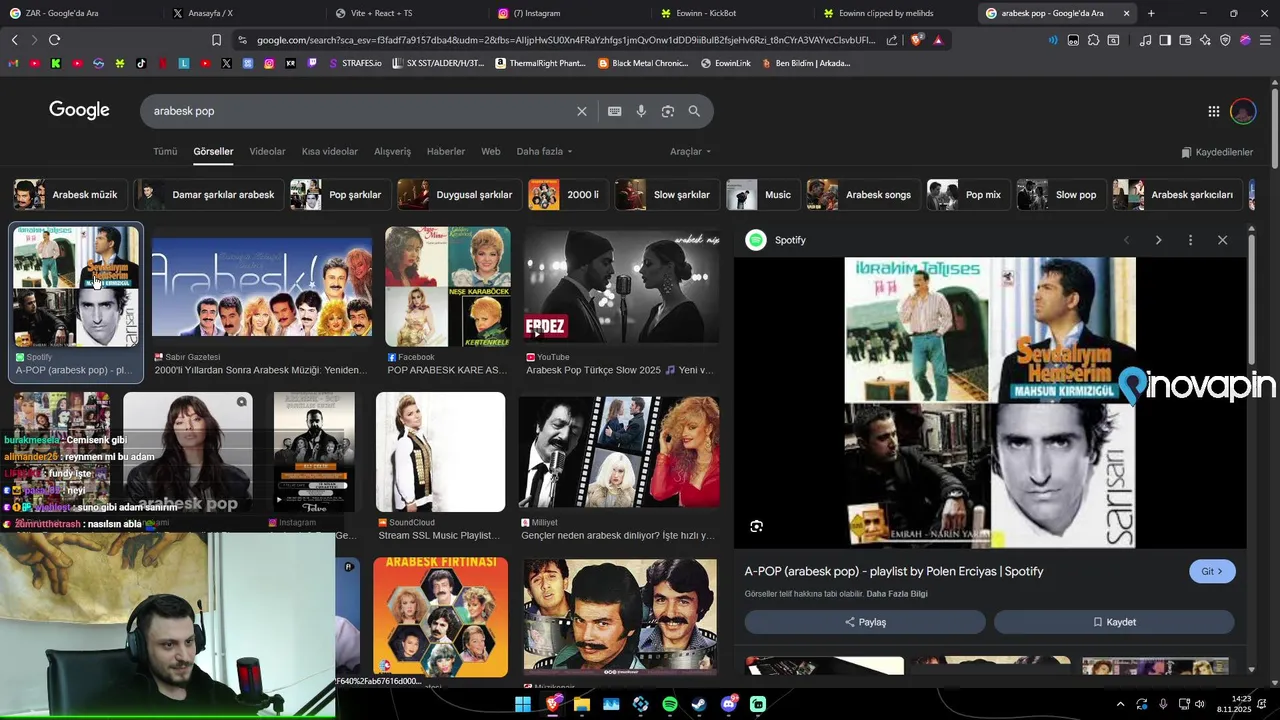This screenshot has height=720, width=1280.
Task: Select the Slow pop filter chip
Action: click(x=1061, y=195)
